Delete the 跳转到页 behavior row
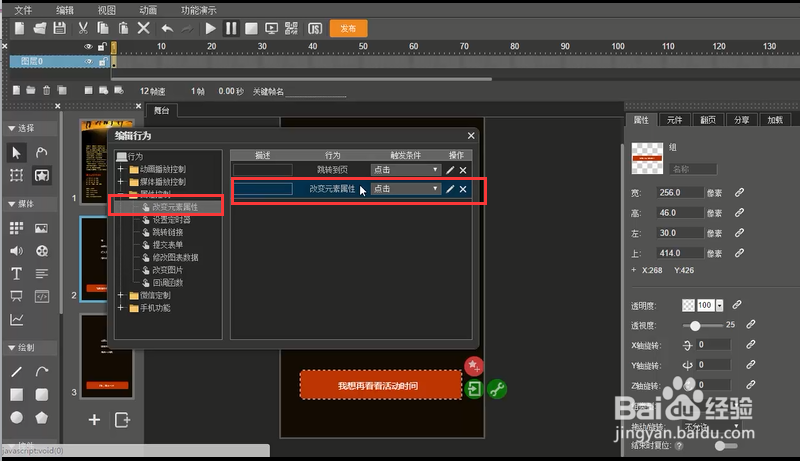Screen dimensions: 800x461 [x=463, y=170]
